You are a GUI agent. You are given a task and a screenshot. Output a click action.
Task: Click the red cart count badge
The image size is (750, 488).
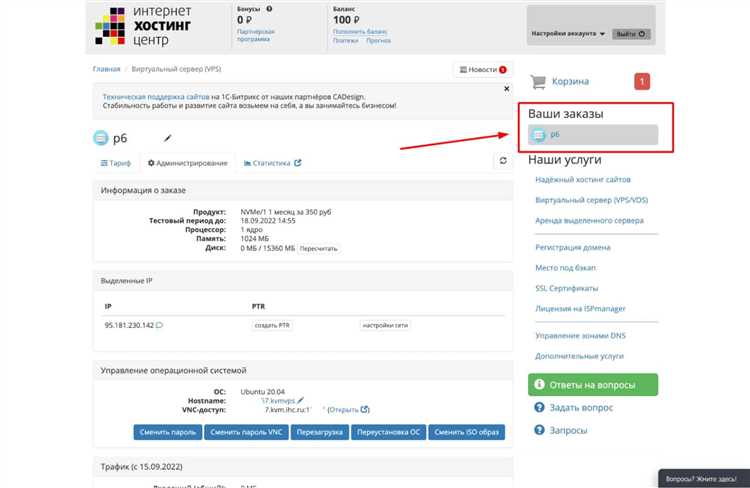tap(642, 81)
